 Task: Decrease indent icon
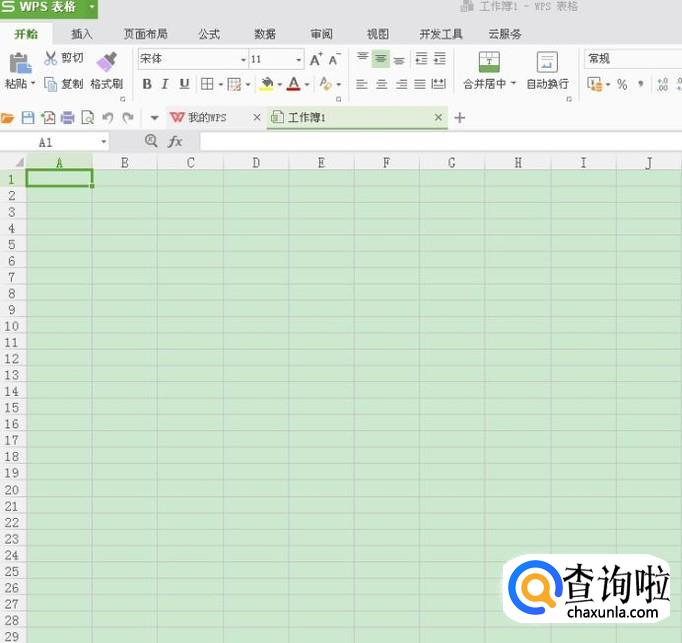pyautogui.click(x=421, y=58)
